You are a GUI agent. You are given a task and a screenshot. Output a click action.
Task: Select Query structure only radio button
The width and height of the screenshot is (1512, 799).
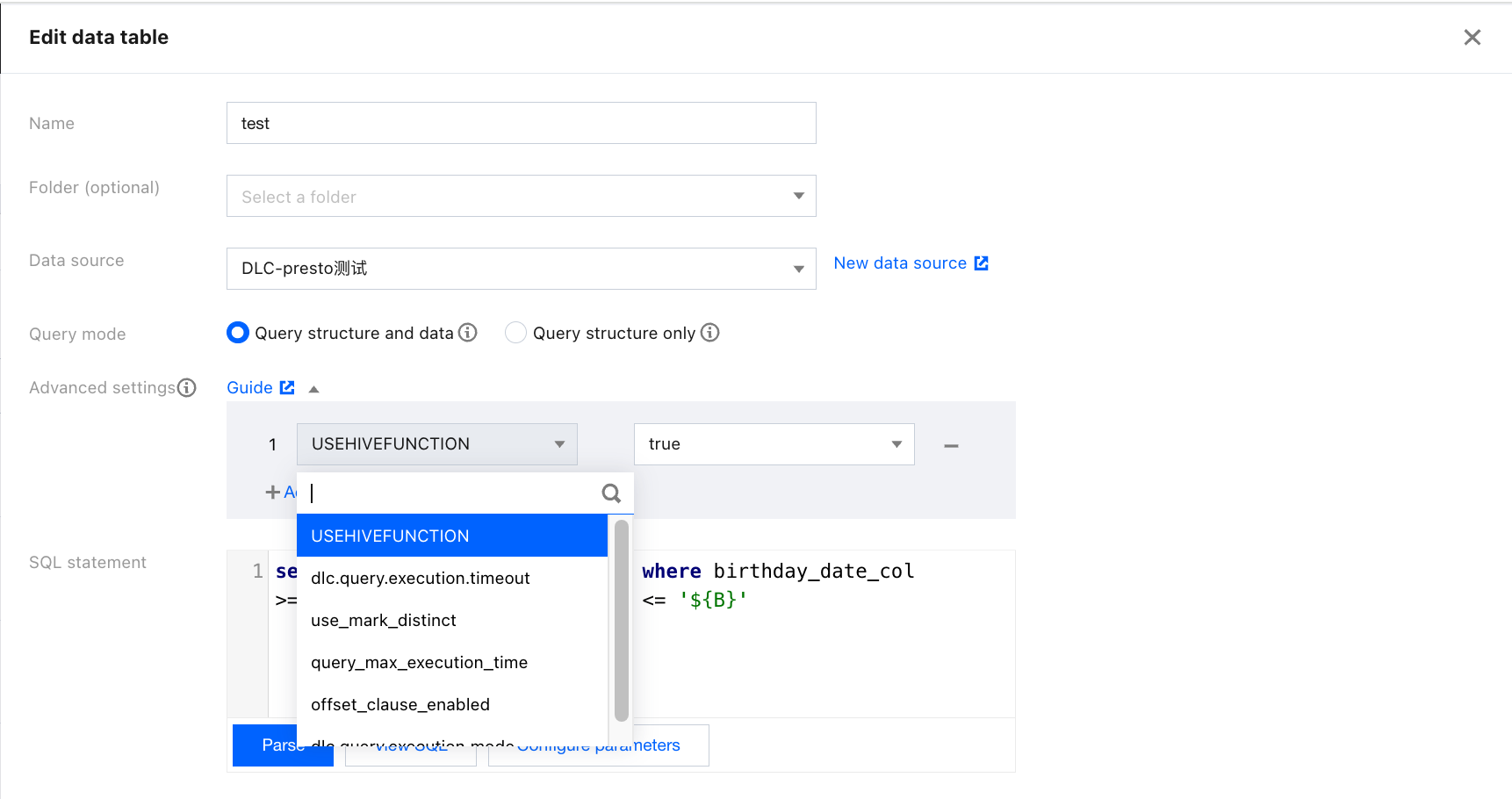pos(515,333)
